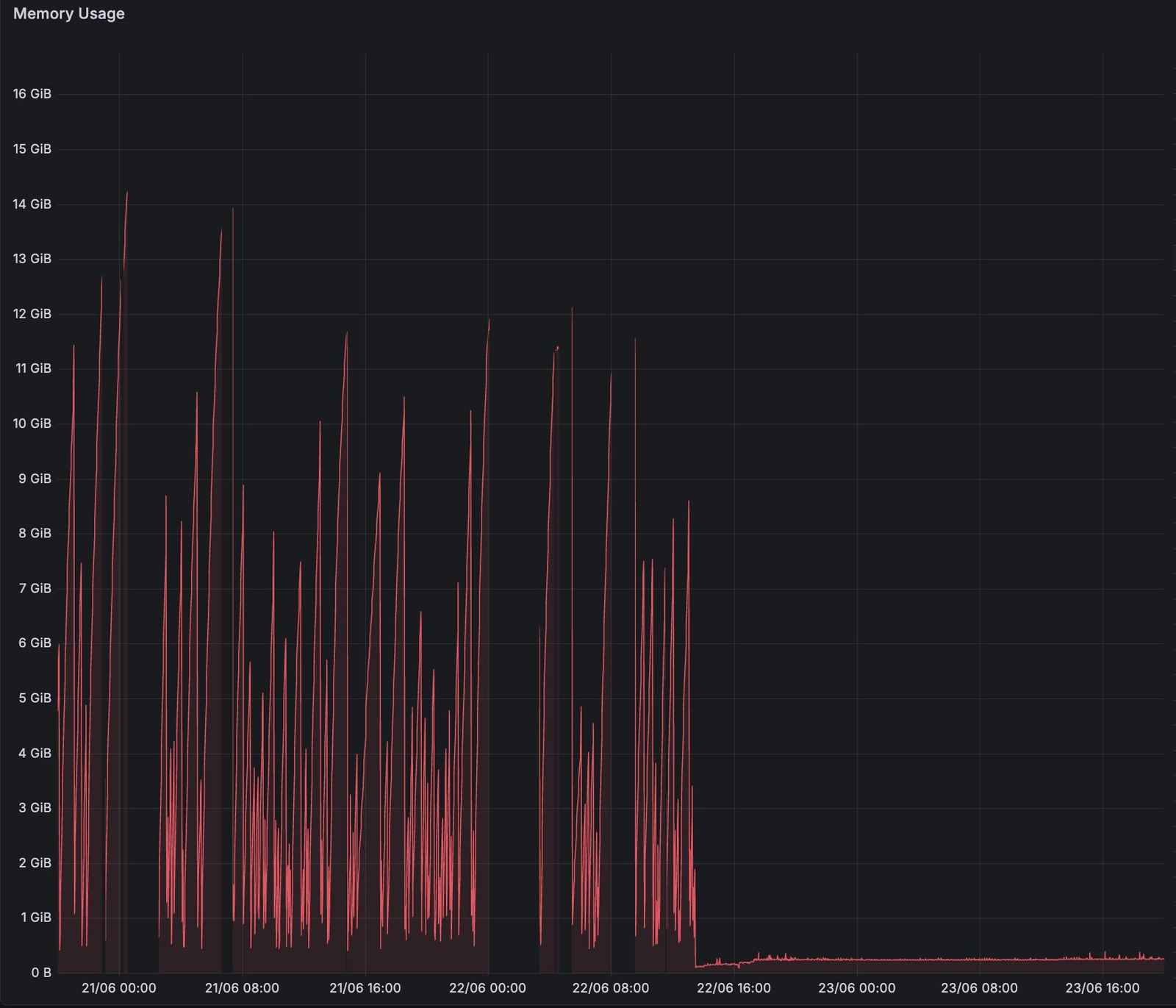Select the 11 GiB y-axis label

click(33, 368)
